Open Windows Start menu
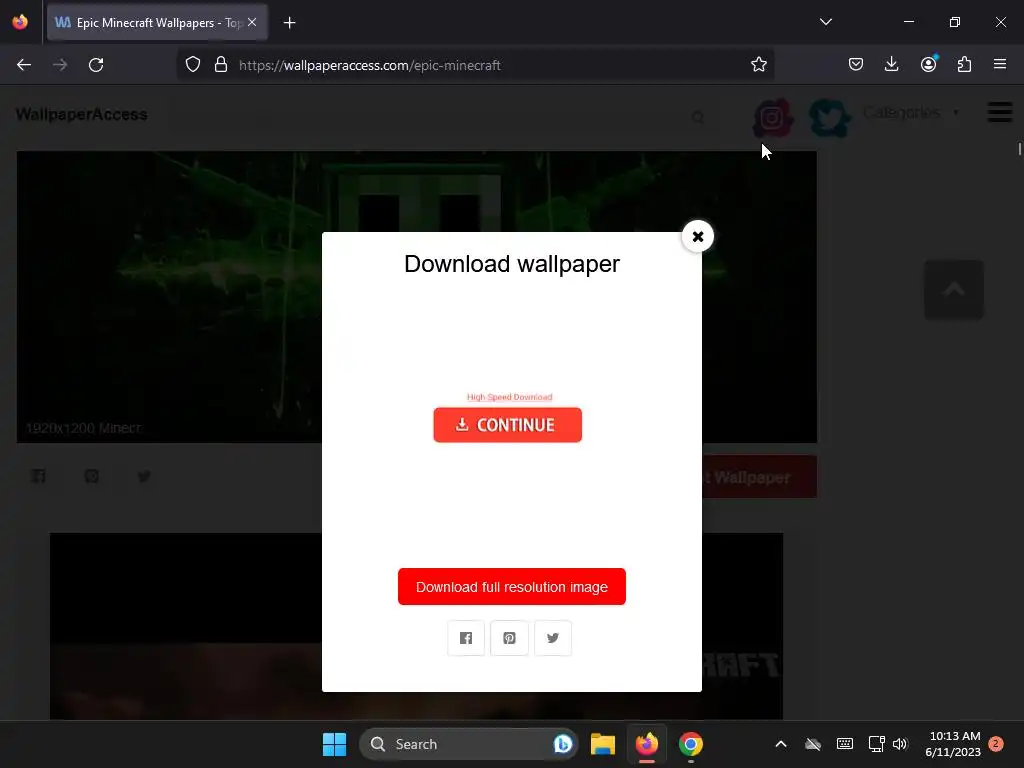This screenshot has height=768, width=1024. click(334, 744)
